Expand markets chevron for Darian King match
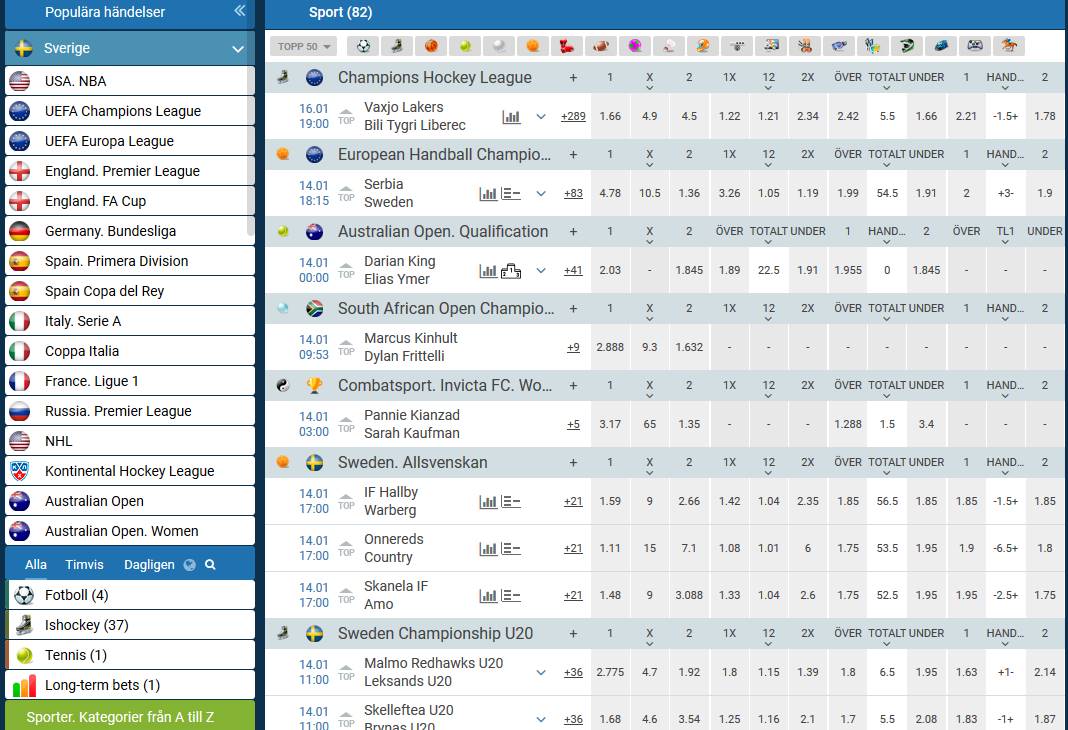 541,270
